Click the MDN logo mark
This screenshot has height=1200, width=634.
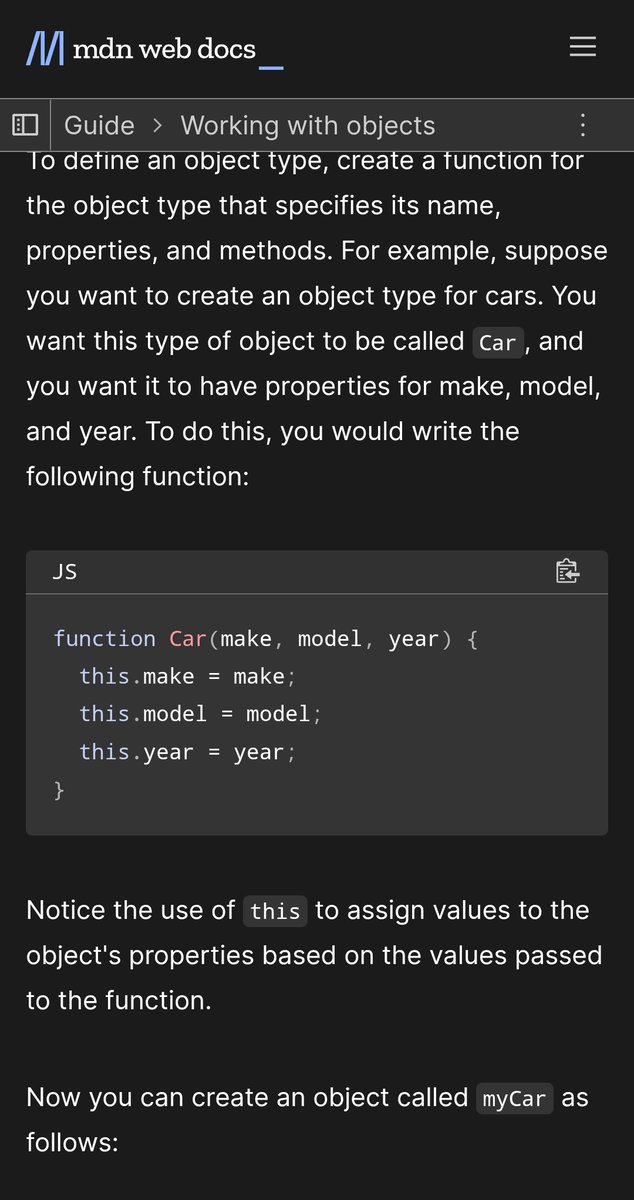pos(45,48)
